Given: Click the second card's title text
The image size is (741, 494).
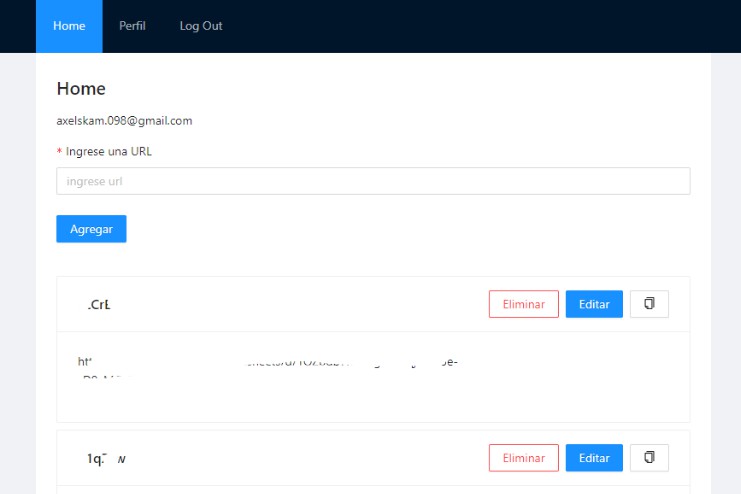Looking at the screenshot, I should pyautogui.click(x=104, y=459).
